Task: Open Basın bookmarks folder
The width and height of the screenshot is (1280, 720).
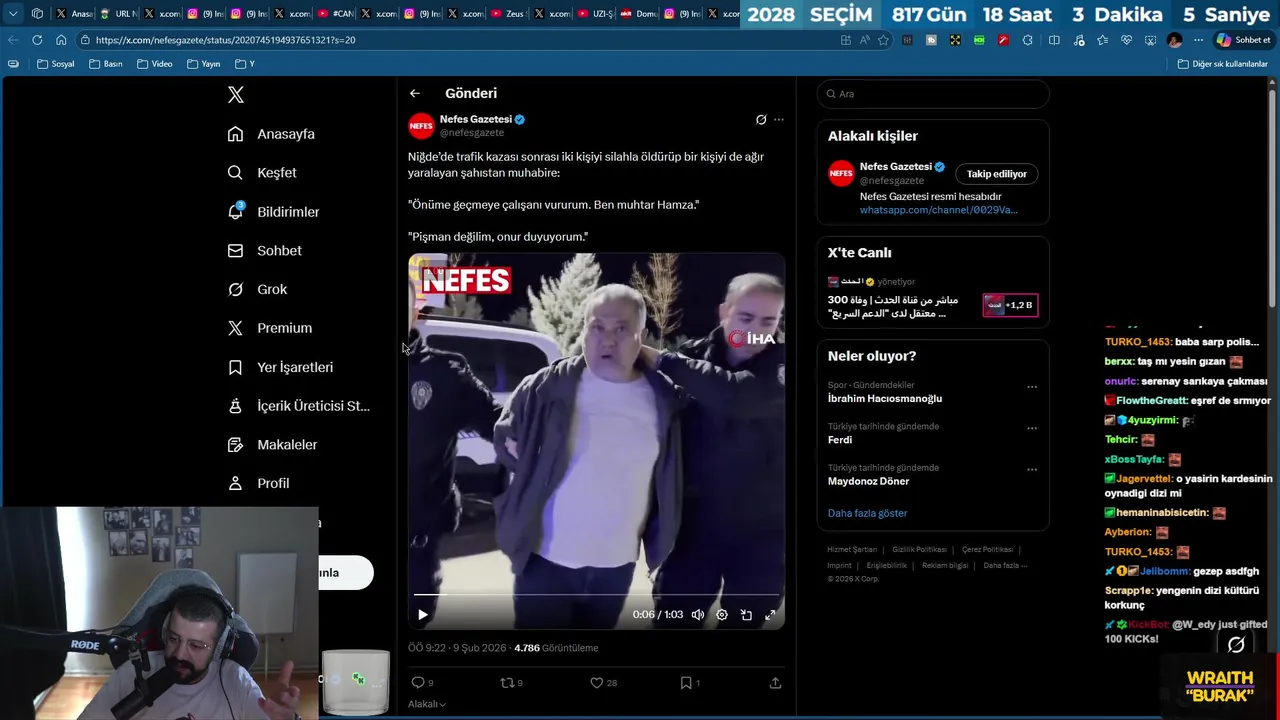Action: click(105, 64)
